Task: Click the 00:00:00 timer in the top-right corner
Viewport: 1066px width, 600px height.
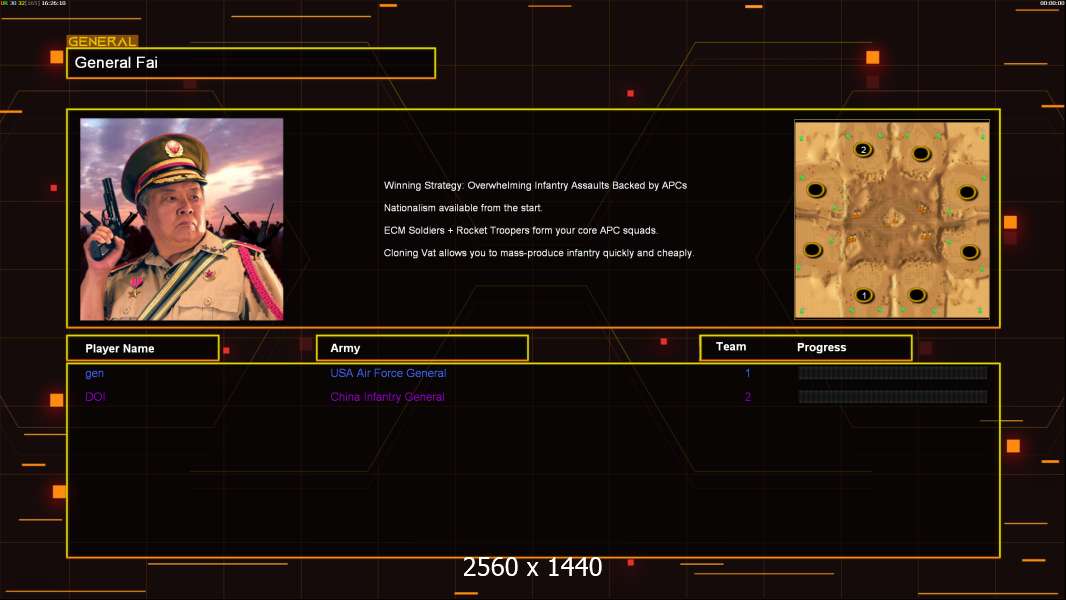Action: [1051, 3]
